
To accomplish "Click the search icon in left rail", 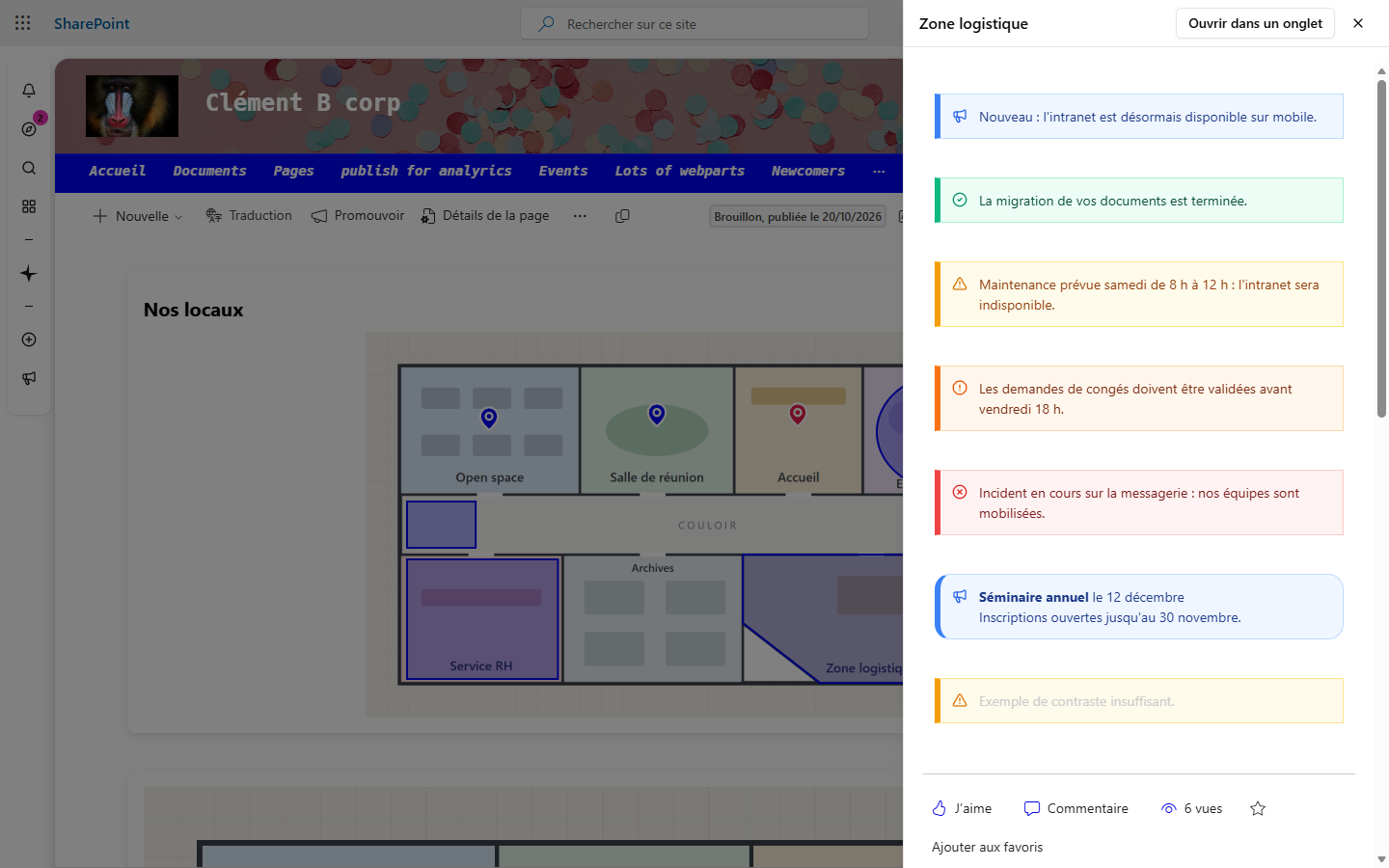I will [29, 168].
